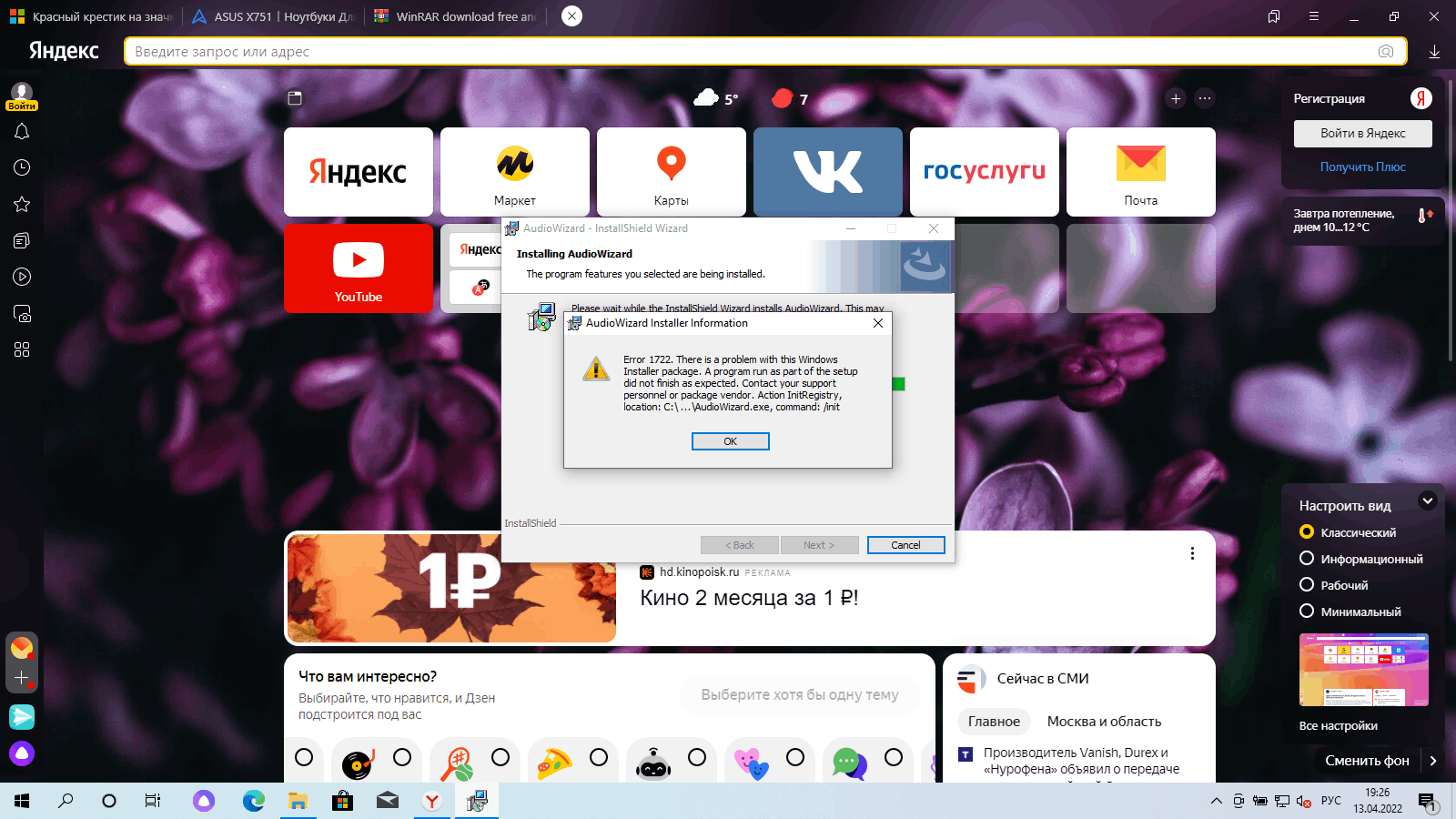Open Windows Start menu

click(x=22, y=801)
